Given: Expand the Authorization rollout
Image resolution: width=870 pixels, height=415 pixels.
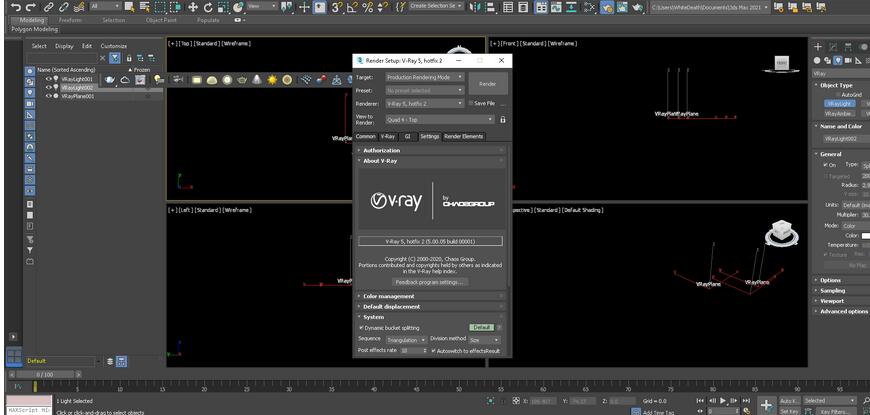Looking at the screenshot, I should 430,150.
